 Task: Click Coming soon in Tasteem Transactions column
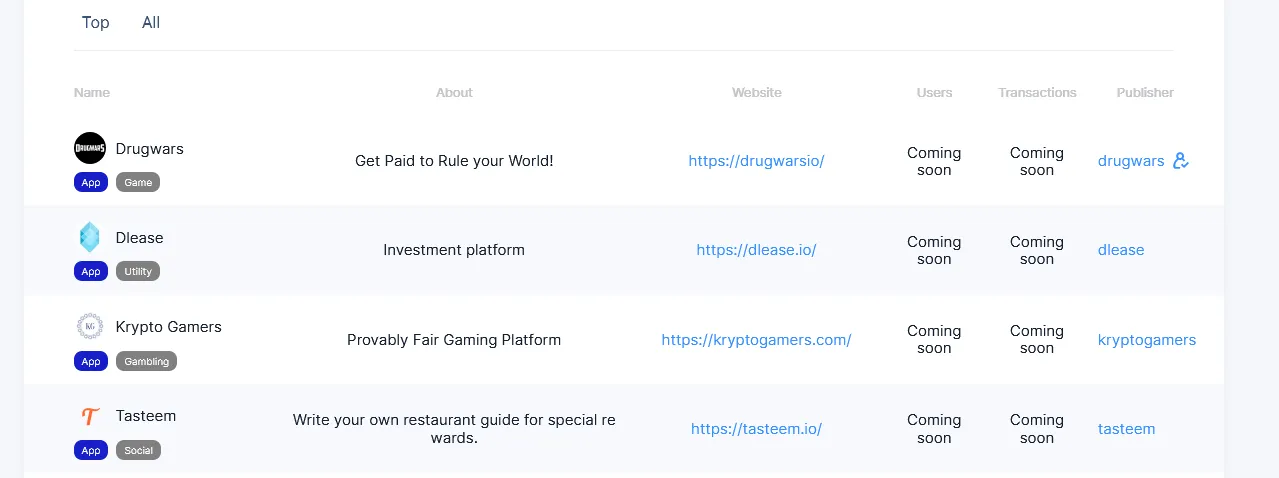pyautogui.click(x=1037, y=428)
